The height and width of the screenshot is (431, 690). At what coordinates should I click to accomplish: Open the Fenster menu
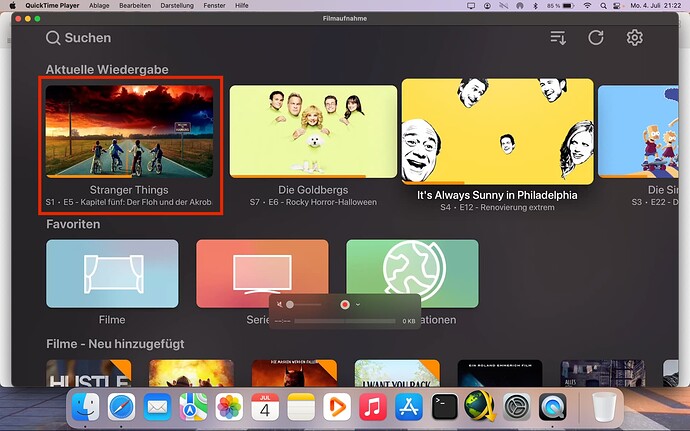[x=214, y=6]
